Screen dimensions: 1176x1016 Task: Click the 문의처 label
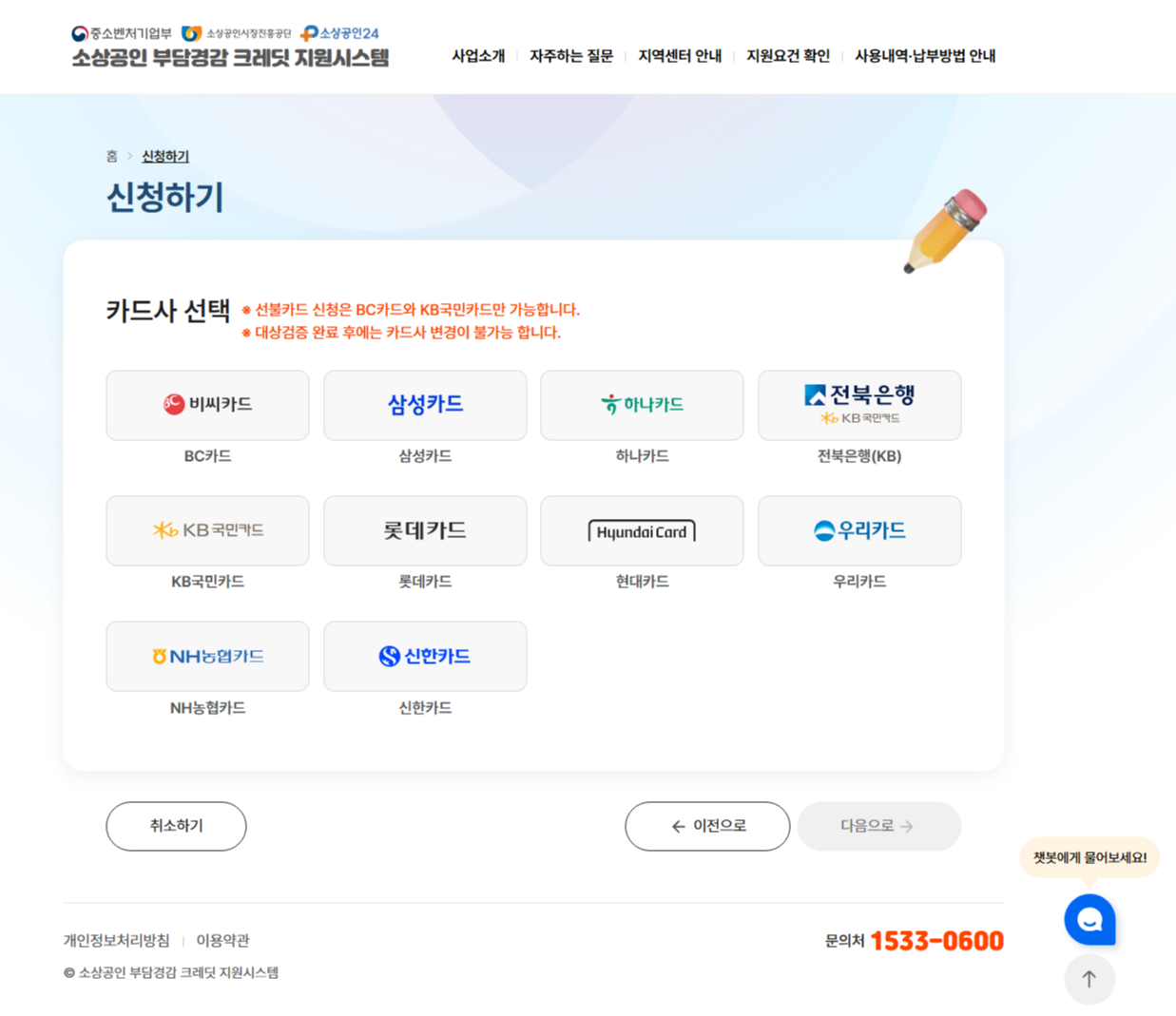point(844,941)
